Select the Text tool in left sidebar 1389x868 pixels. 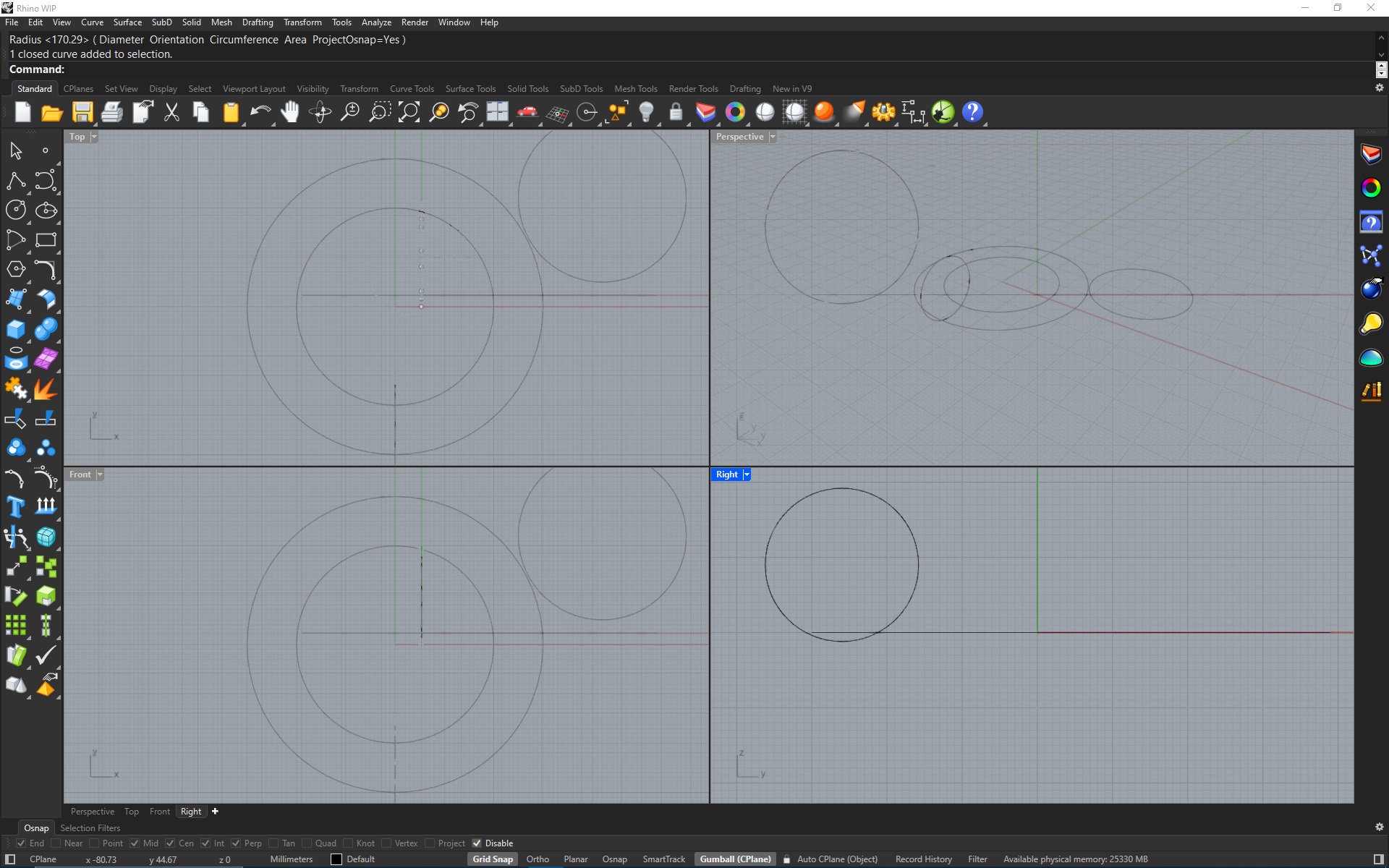click(x=16, y=506)
